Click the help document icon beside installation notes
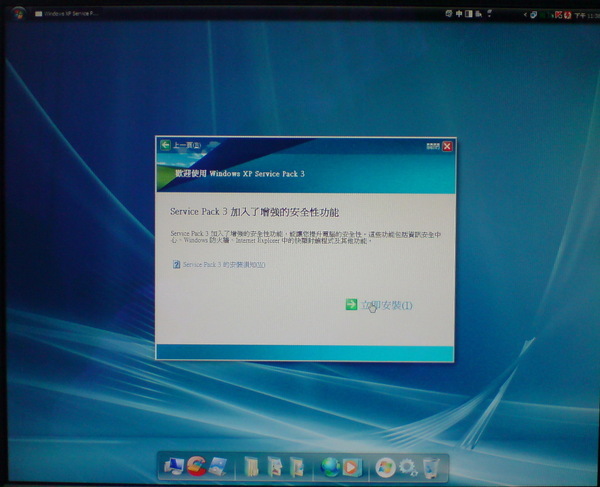This screenshot has width=600, height=487. click(x=176, y=264)
